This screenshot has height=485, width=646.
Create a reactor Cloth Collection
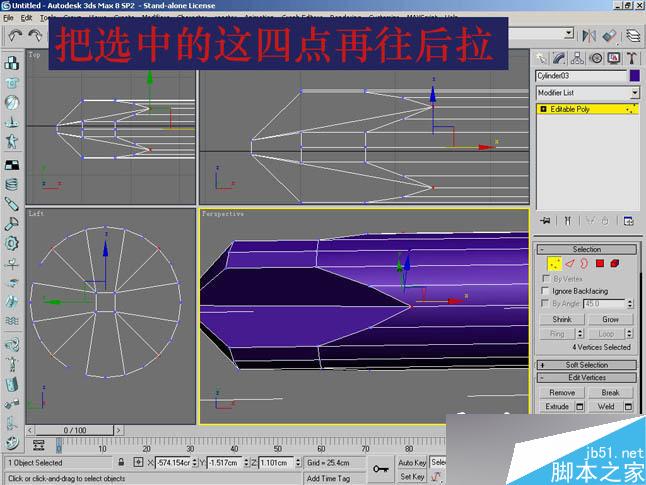coord(12,83)
